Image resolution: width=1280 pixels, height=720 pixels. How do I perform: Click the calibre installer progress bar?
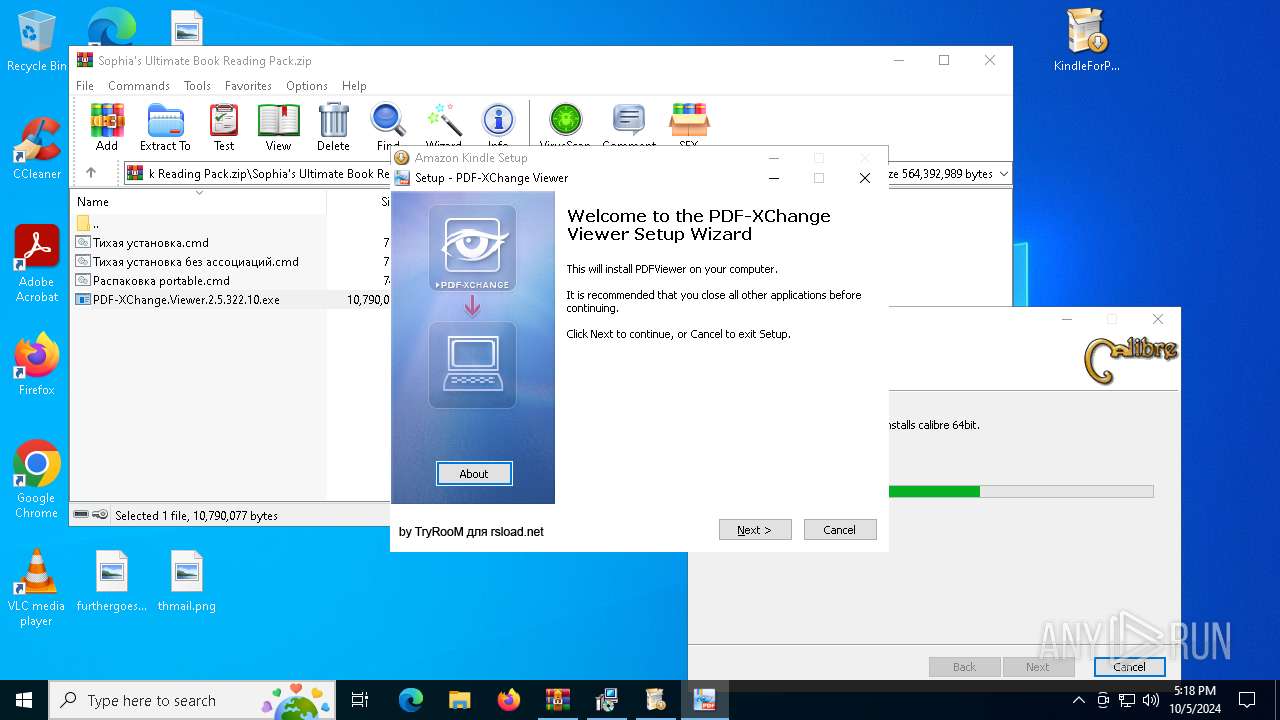pos(1020,491)
